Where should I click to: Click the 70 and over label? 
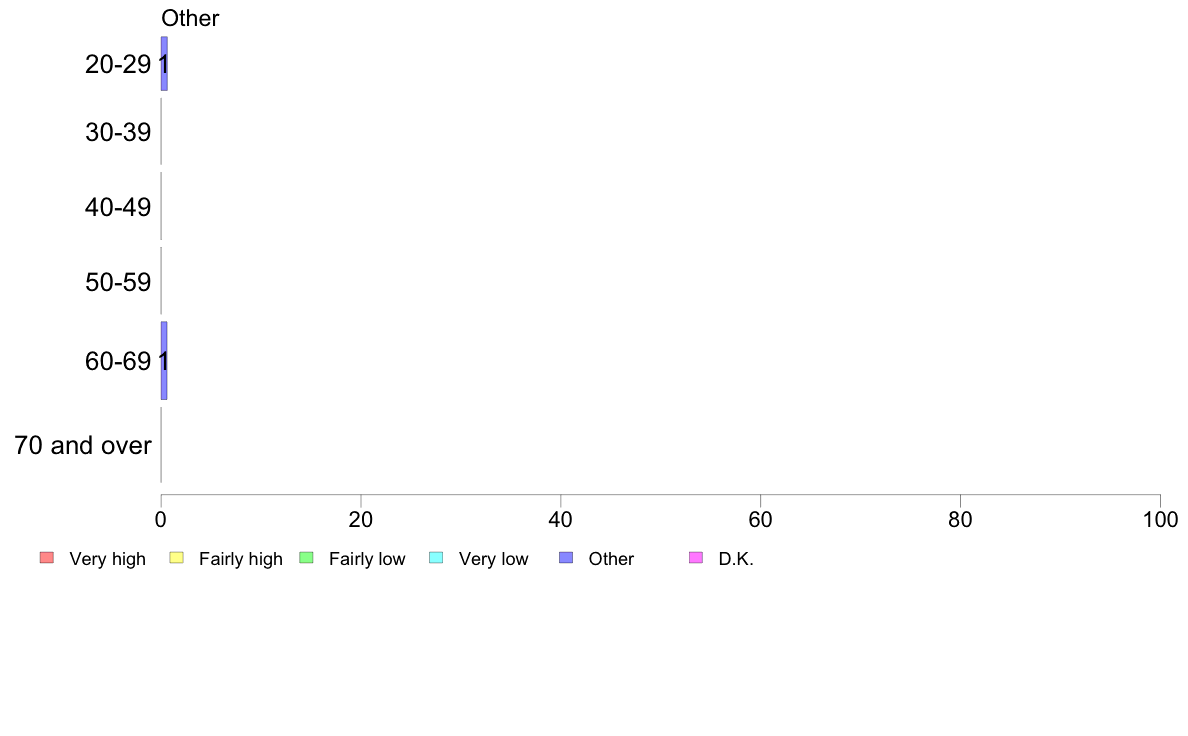pyautogui.click(x=83, y=445)
